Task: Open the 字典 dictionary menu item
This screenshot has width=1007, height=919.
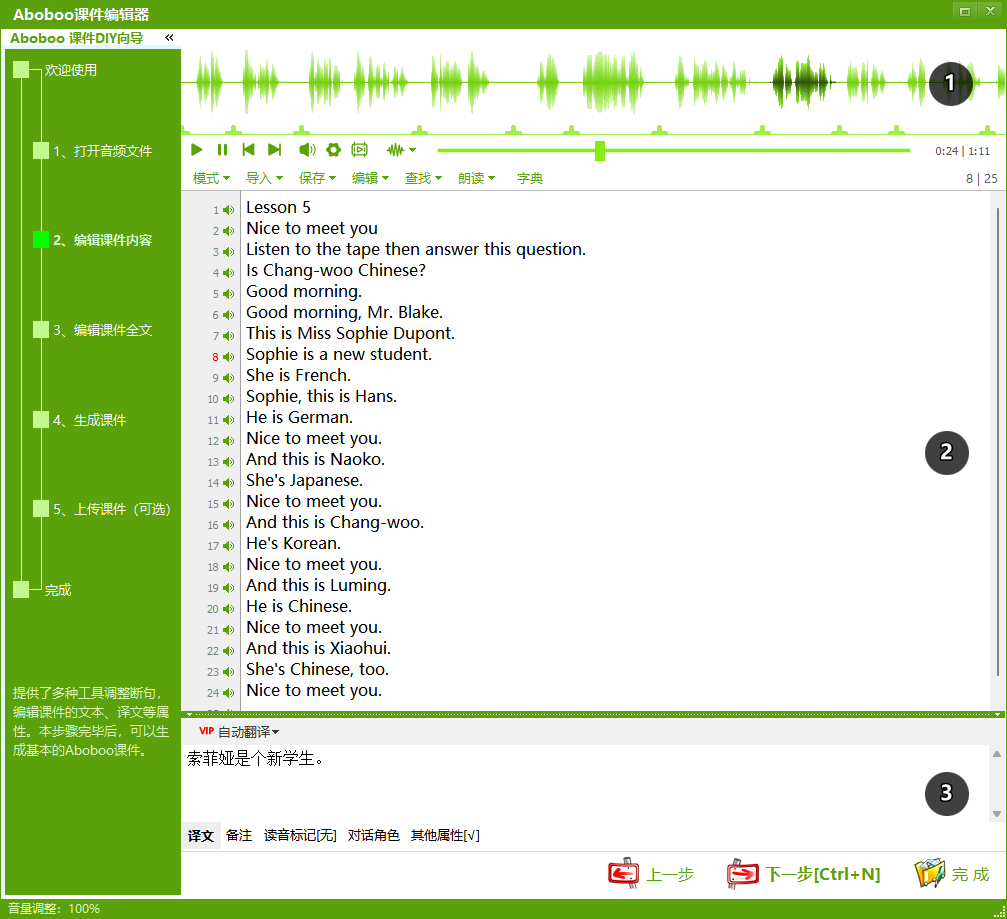Action: pos(529,178)
